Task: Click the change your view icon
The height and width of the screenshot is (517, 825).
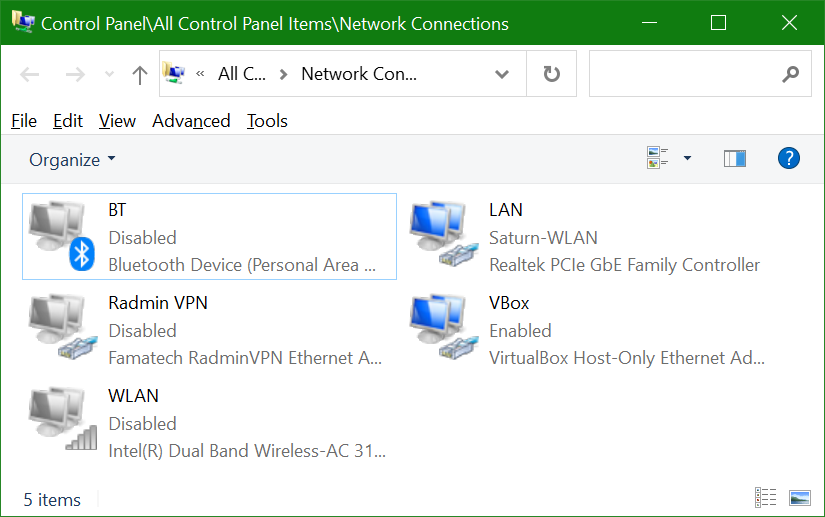Action: click(657, 158)
